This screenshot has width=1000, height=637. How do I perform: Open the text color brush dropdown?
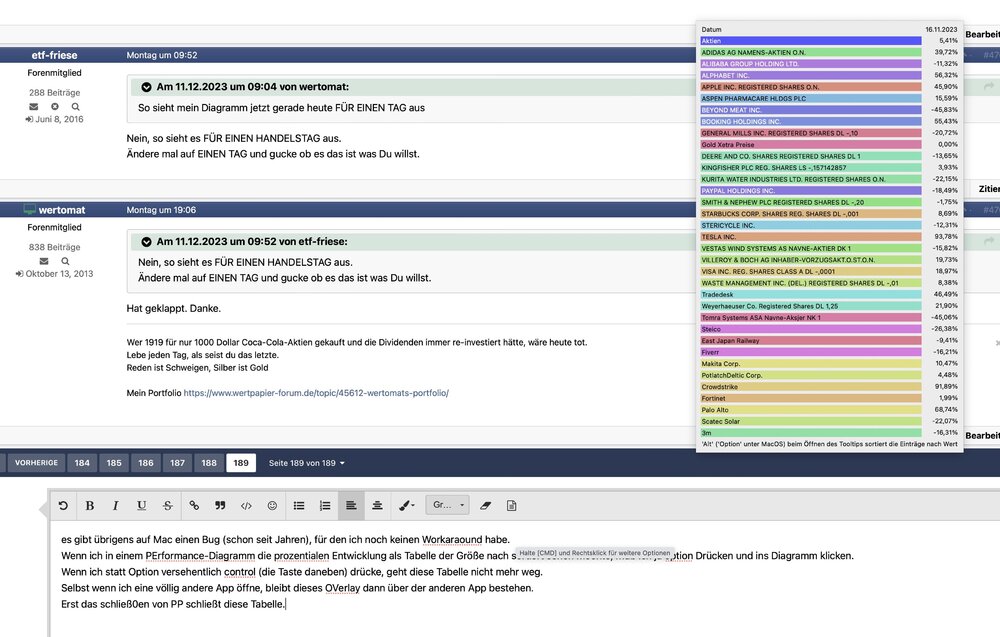(x=406, y=506)
